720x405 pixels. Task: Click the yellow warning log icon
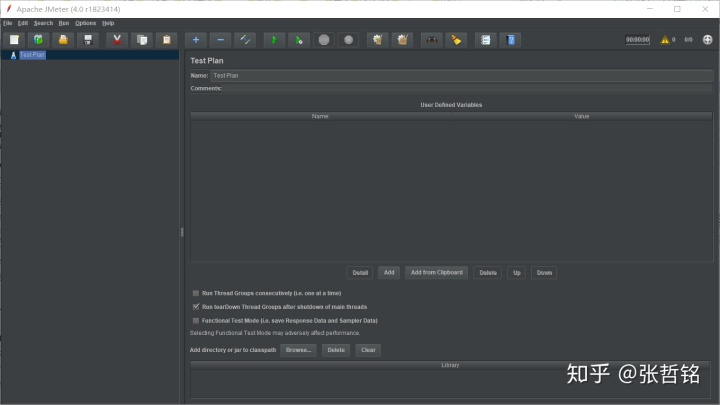[664, 40]
